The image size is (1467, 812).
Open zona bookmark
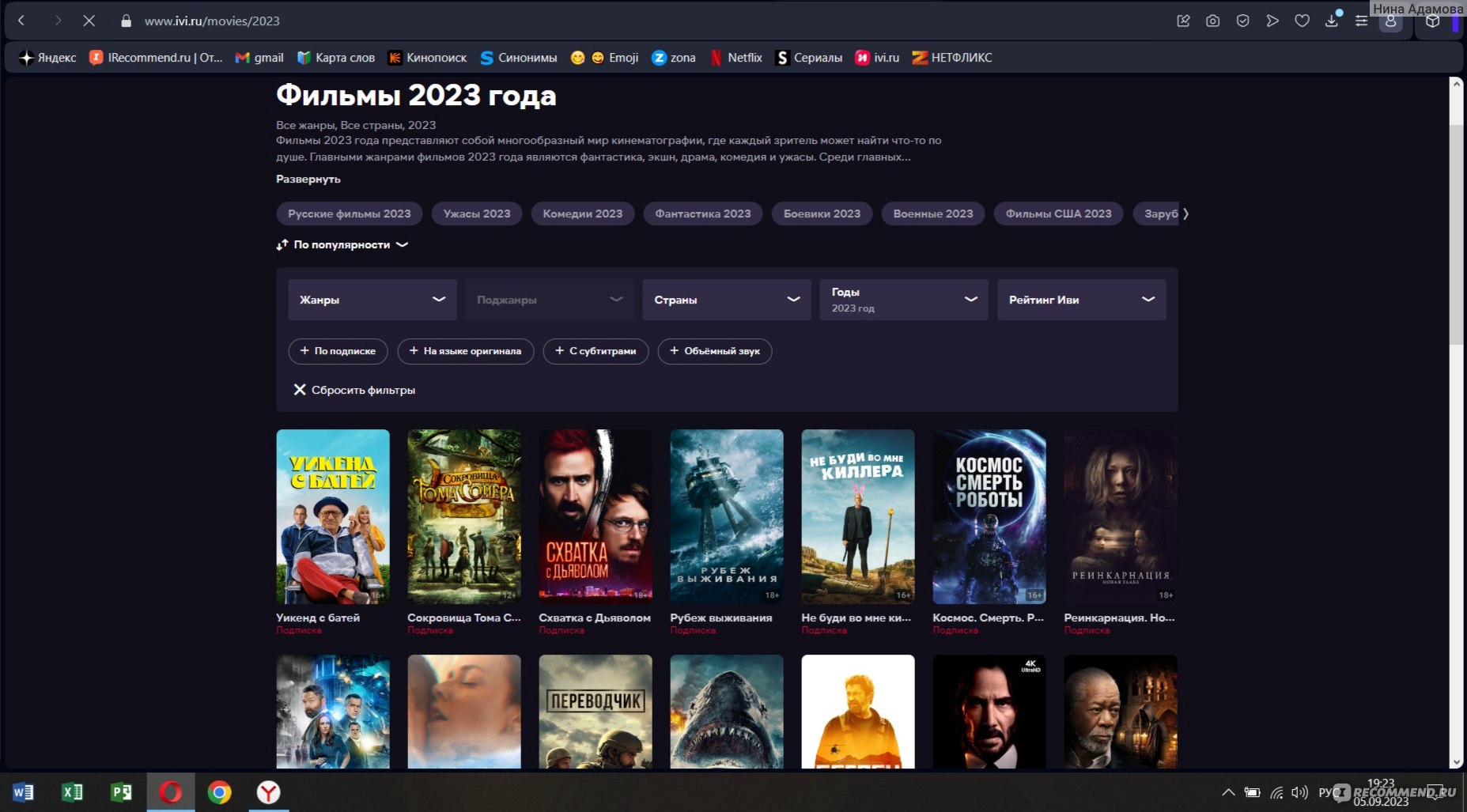coord(674,58)
